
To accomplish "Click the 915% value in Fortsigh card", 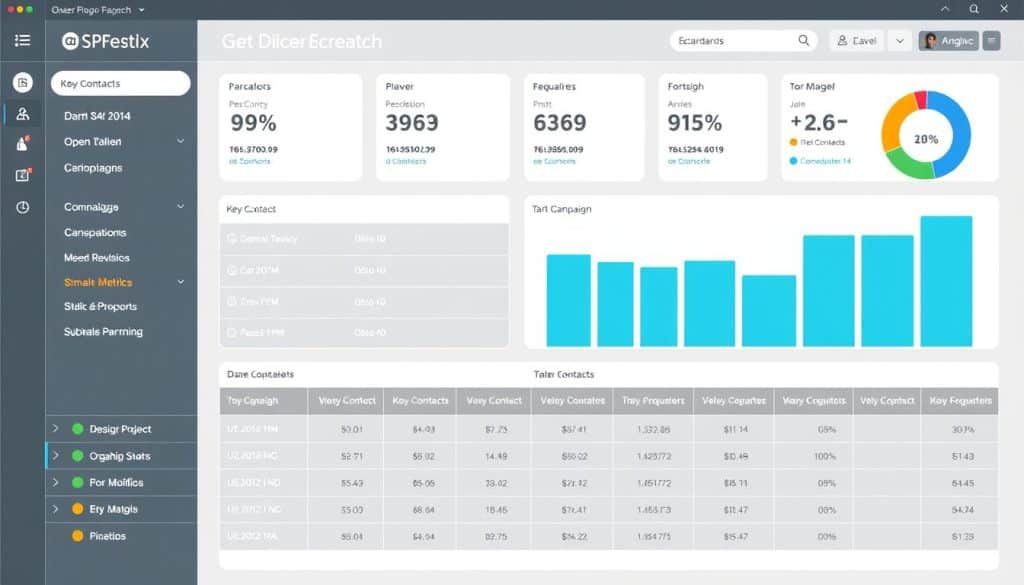I will tap(695, 123).
